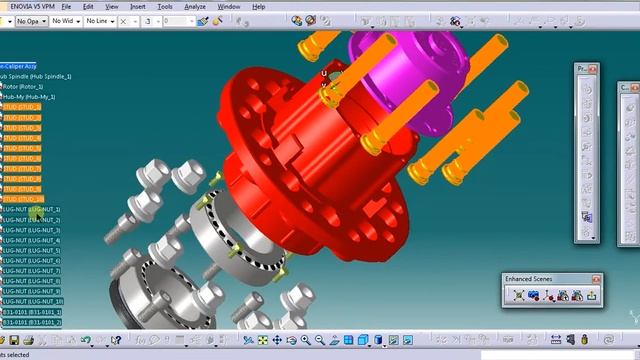This screenshot has height=360, width=640.
Task: Click the format brush icon beside Painter
Action: pyautogui.click(x=217, y=21)
